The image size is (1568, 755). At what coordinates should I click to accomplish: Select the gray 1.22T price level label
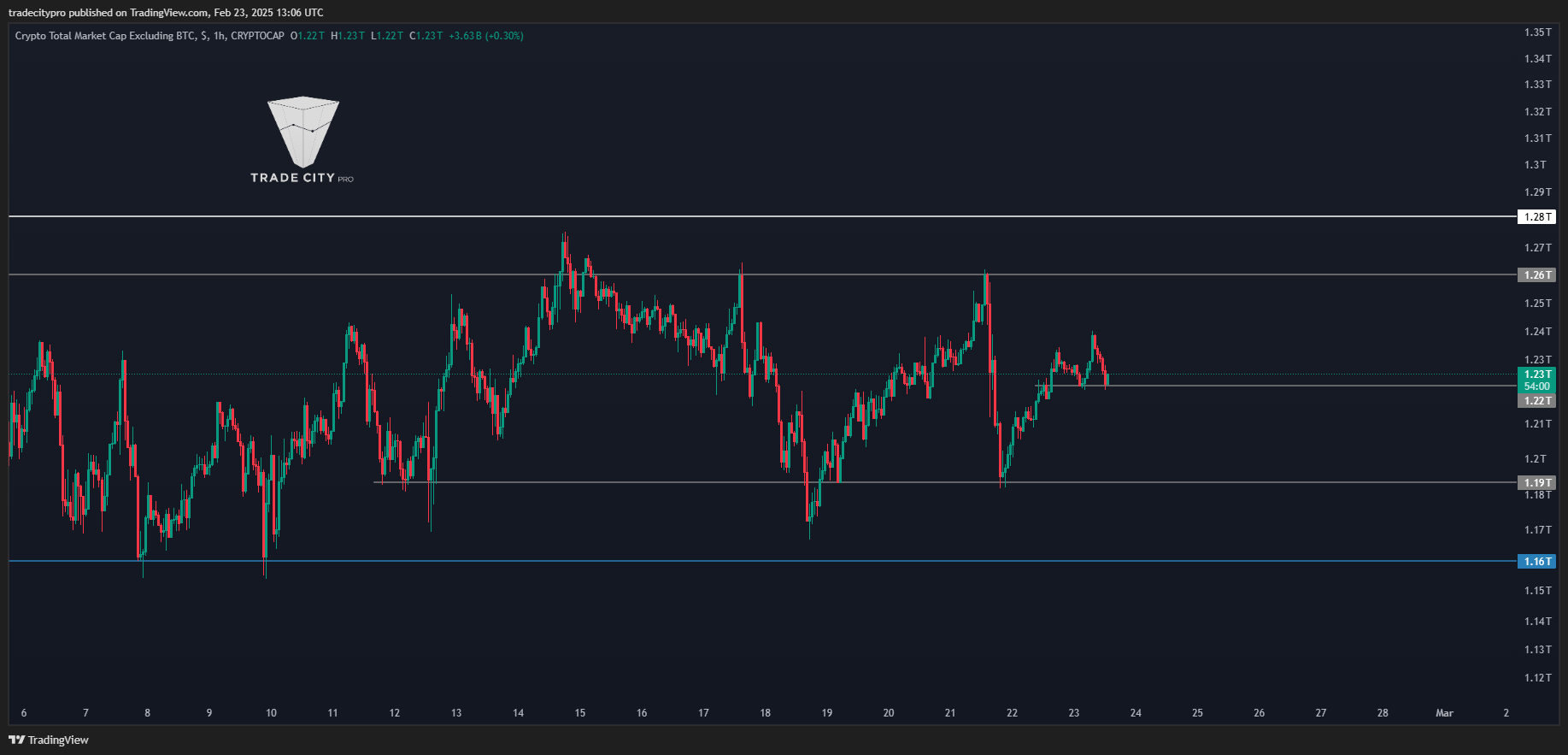[x=1536, y=401]
